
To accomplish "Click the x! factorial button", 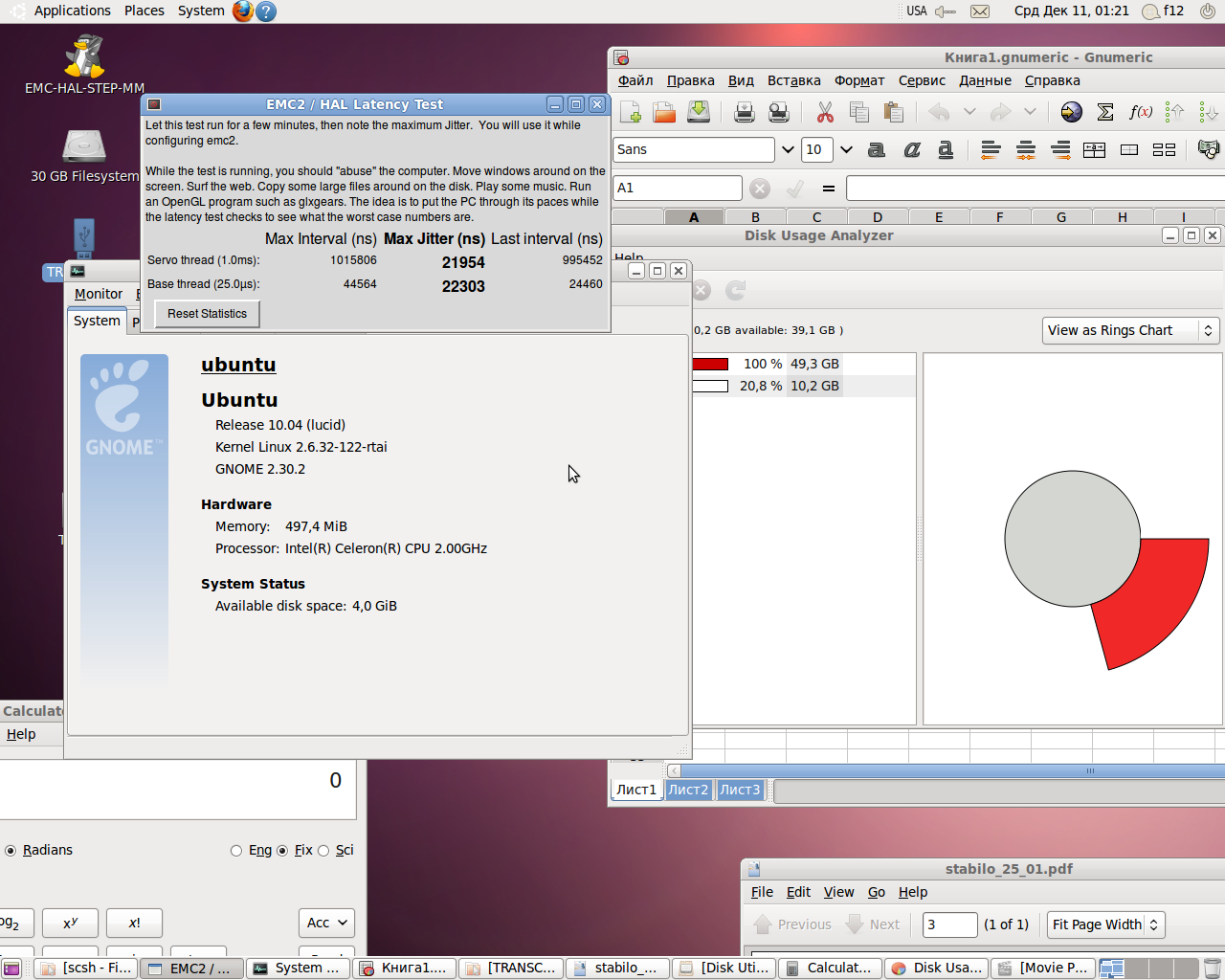I will [x=134, y=923].
